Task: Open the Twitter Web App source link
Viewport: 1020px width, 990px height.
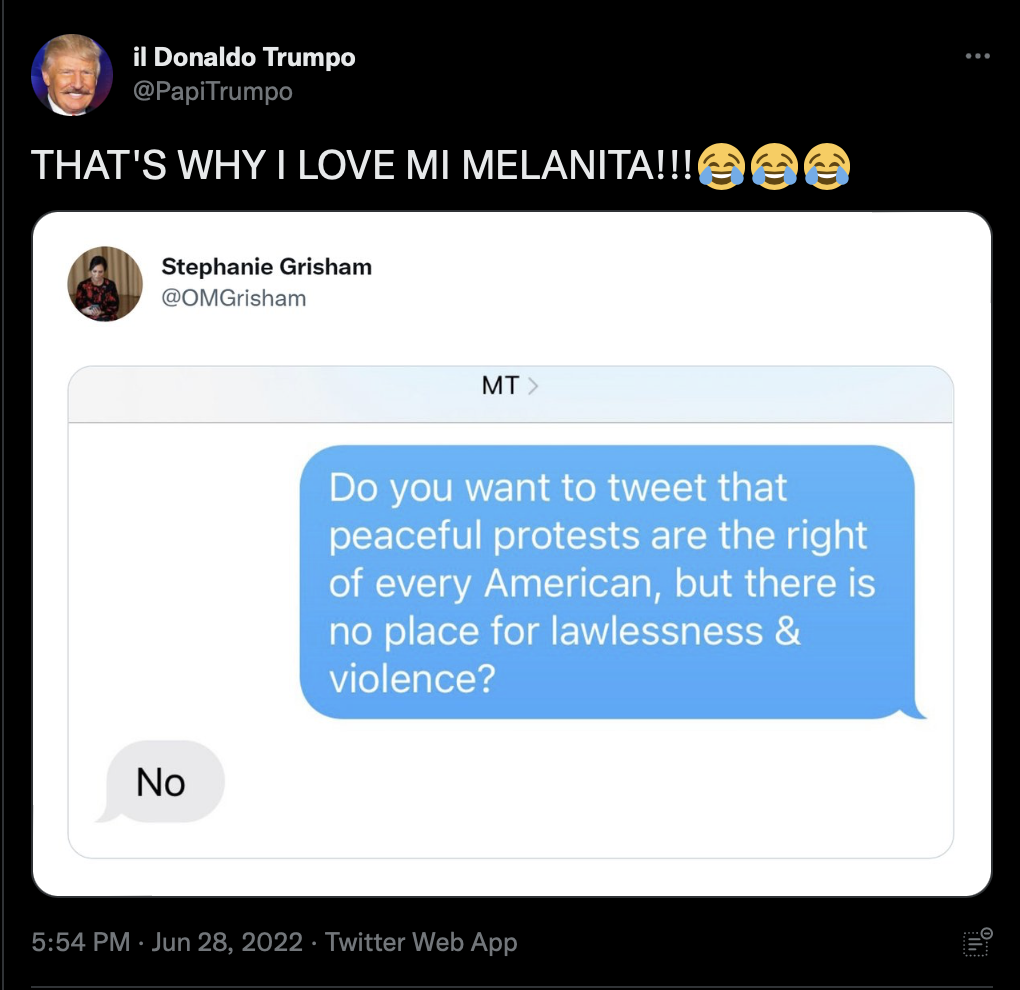Action: click(x=421, y=942)
